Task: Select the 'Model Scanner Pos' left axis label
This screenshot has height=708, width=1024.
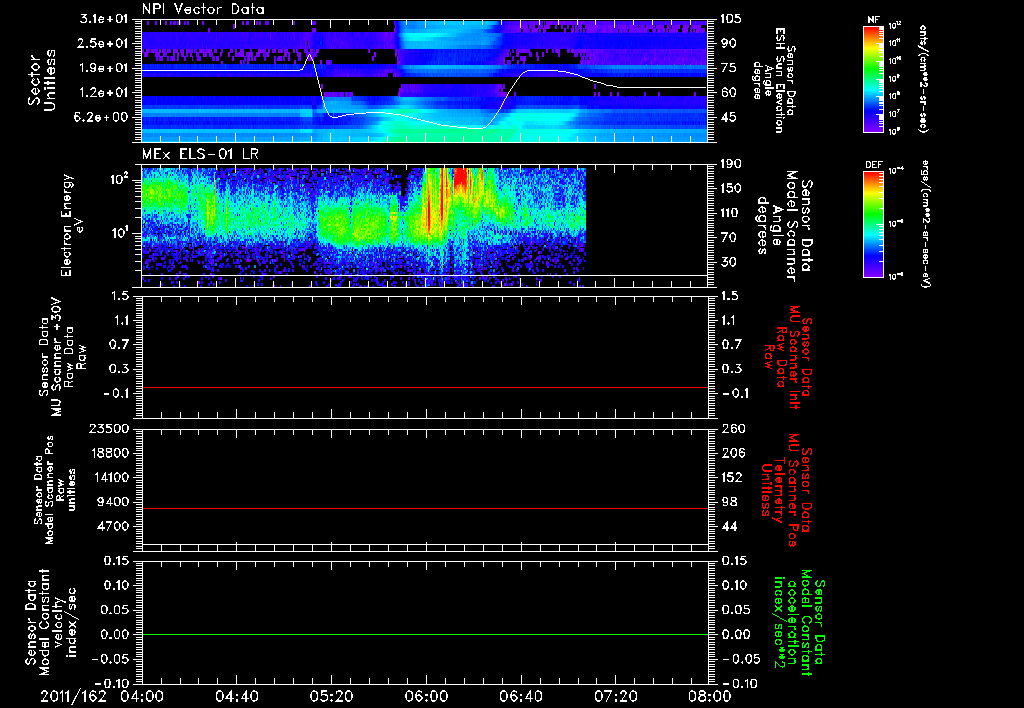Action: pos(55,490)
